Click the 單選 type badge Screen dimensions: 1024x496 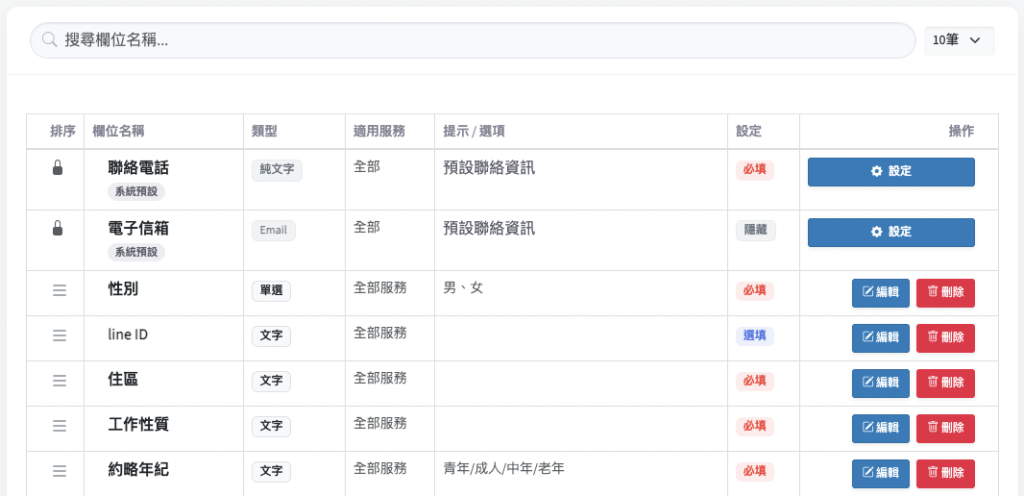(x=271, y=291)
